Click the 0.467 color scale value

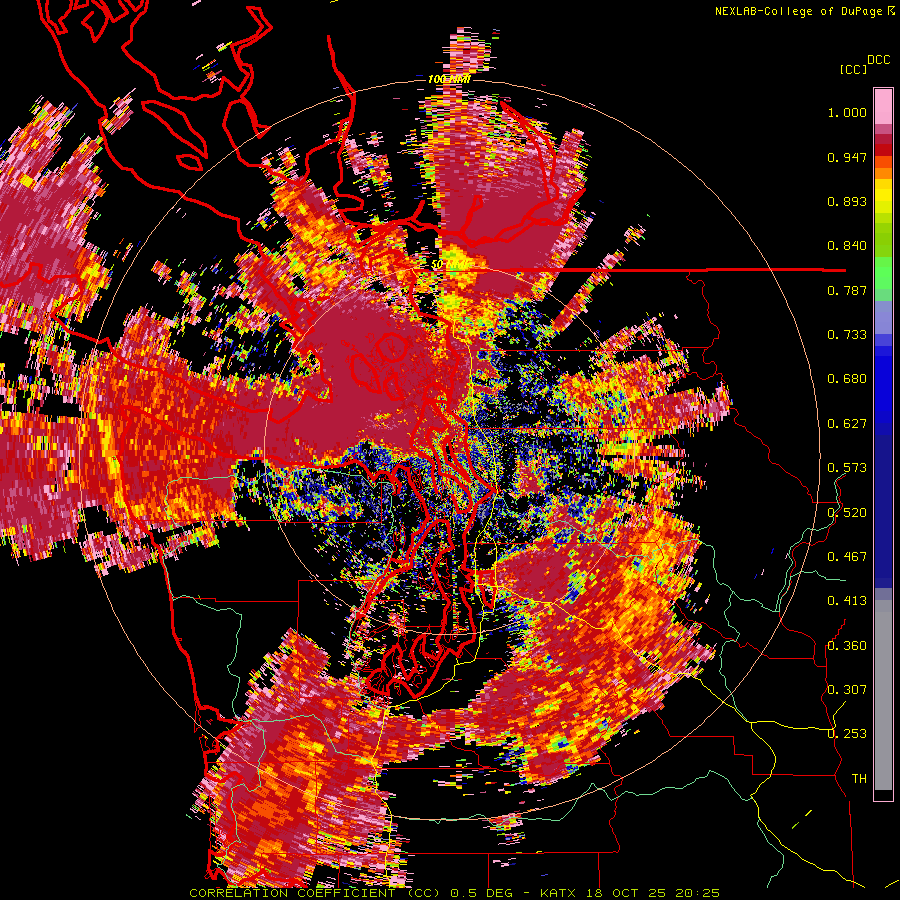pyautogui.click(x=847, y=557)
